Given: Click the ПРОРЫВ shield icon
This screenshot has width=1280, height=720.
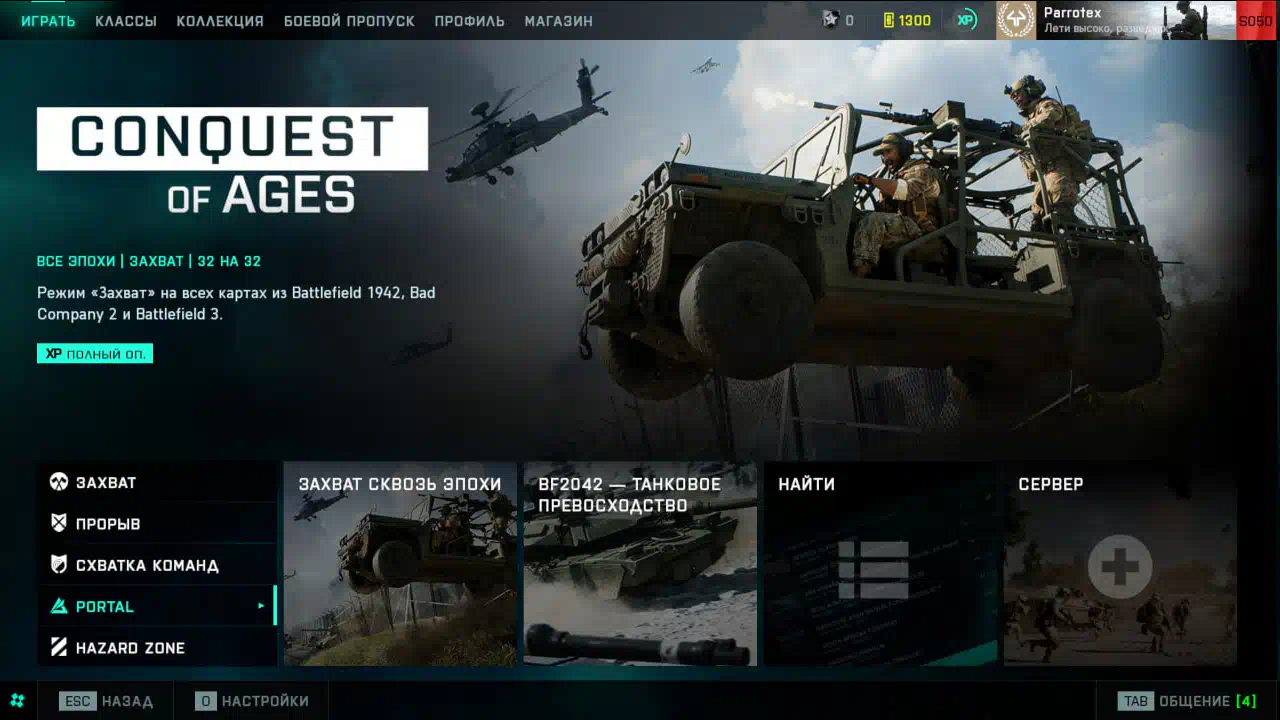Looking at the screenshot, I should (59, 523).
